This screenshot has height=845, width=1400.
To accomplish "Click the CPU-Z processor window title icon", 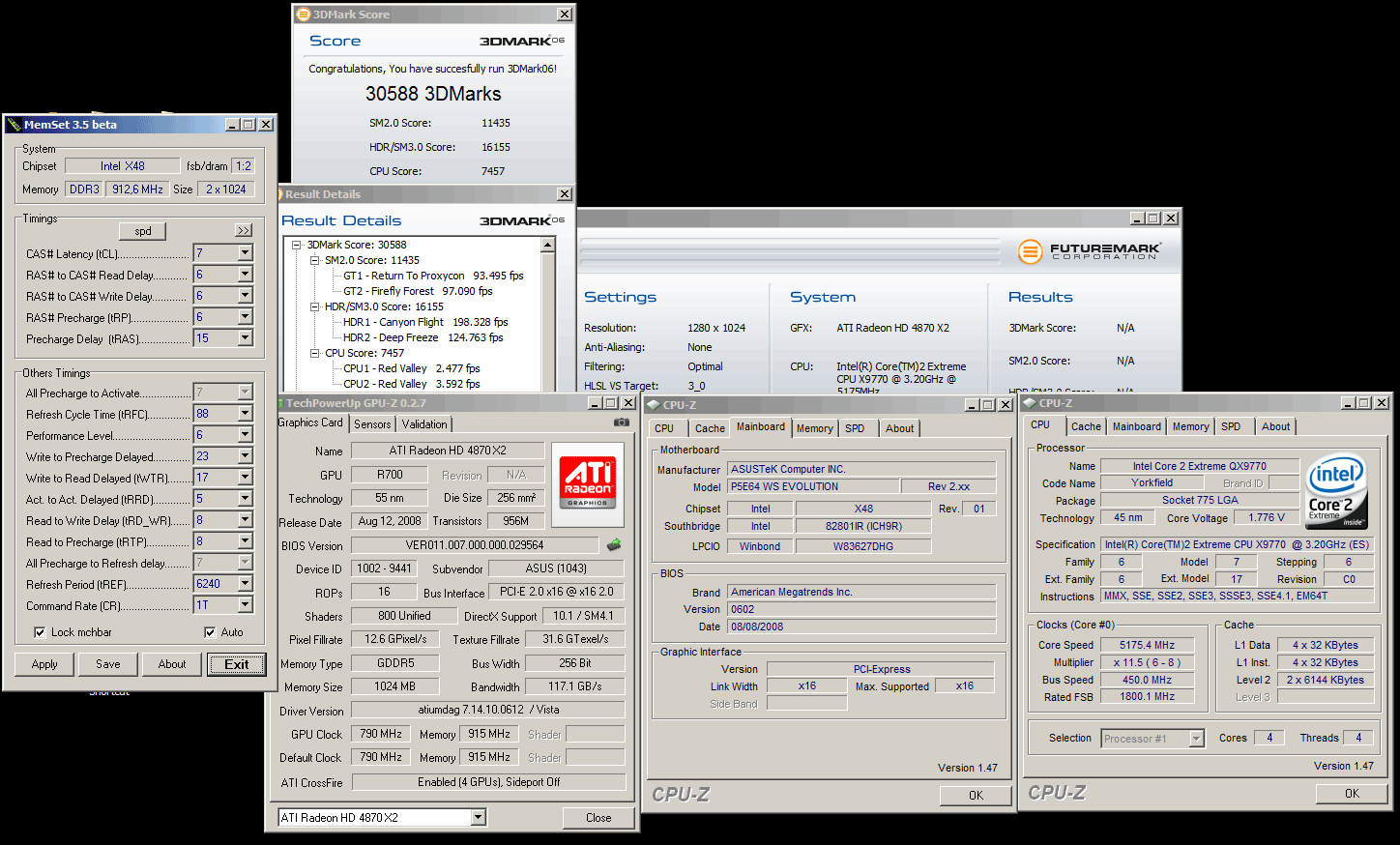I will point(1029,403).
